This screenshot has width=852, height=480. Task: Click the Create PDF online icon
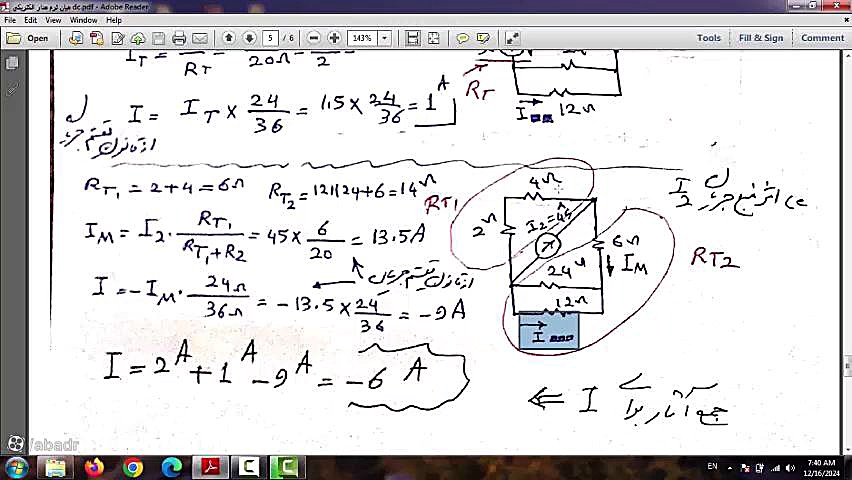click(97, 38)
